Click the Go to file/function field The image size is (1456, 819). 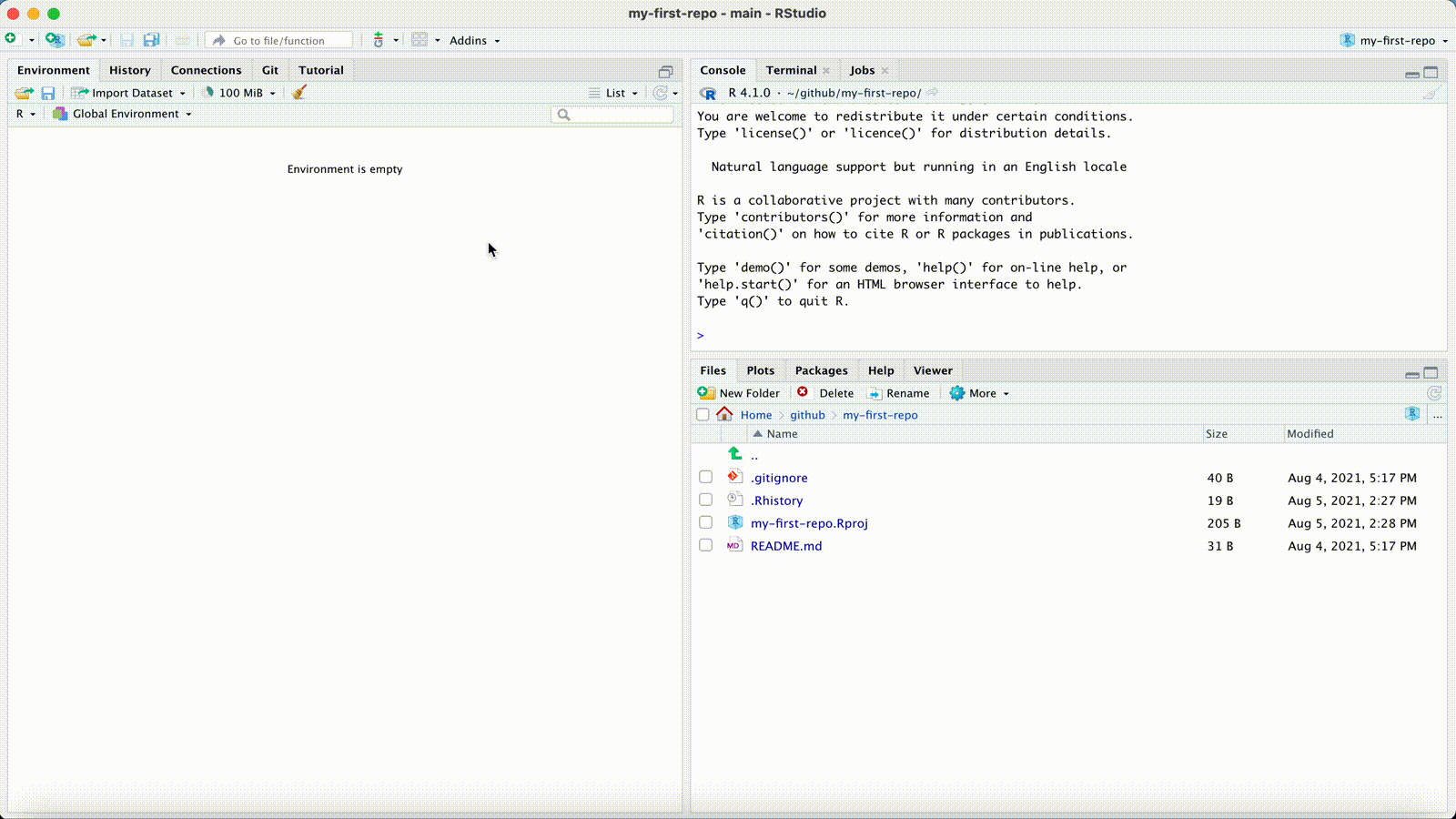coord(278,40)
